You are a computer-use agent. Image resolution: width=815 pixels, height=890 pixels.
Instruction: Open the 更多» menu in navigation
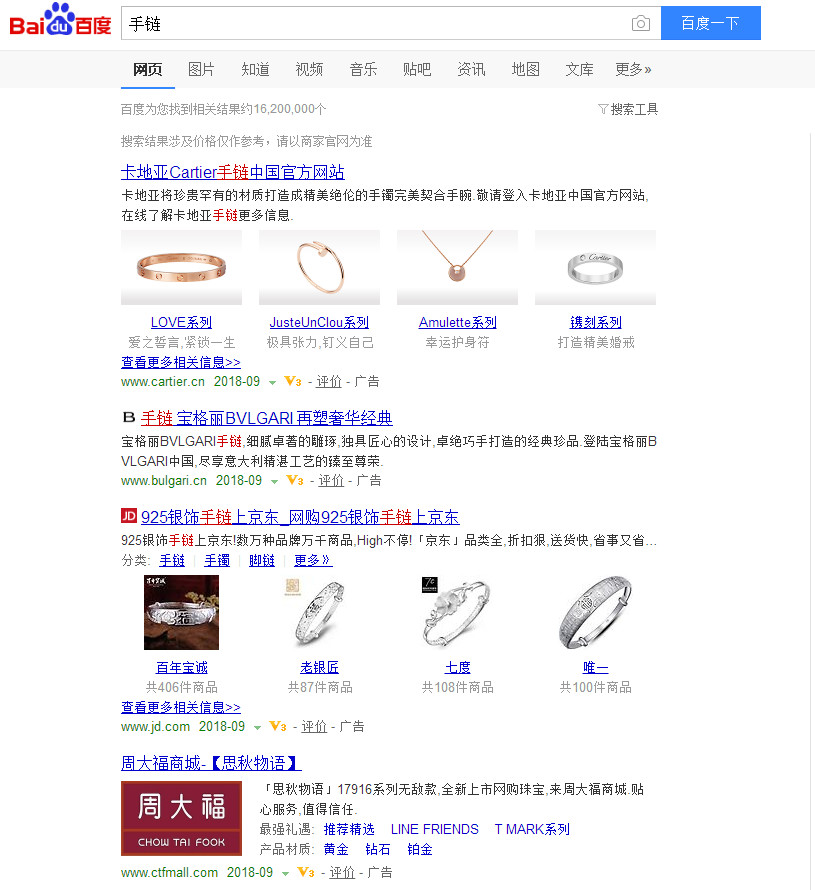(633, 70)
